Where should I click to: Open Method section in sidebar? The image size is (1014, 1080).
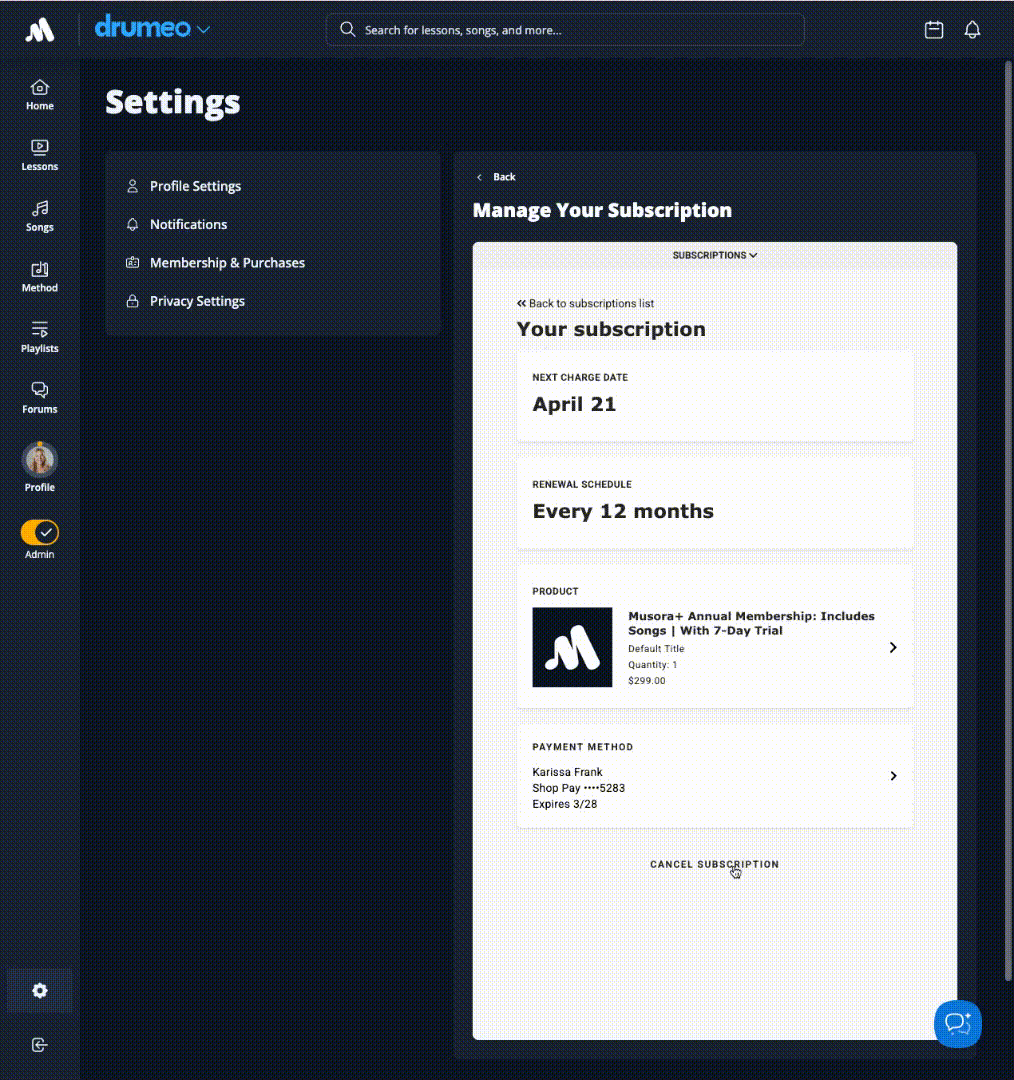click(x=40, y=277)
